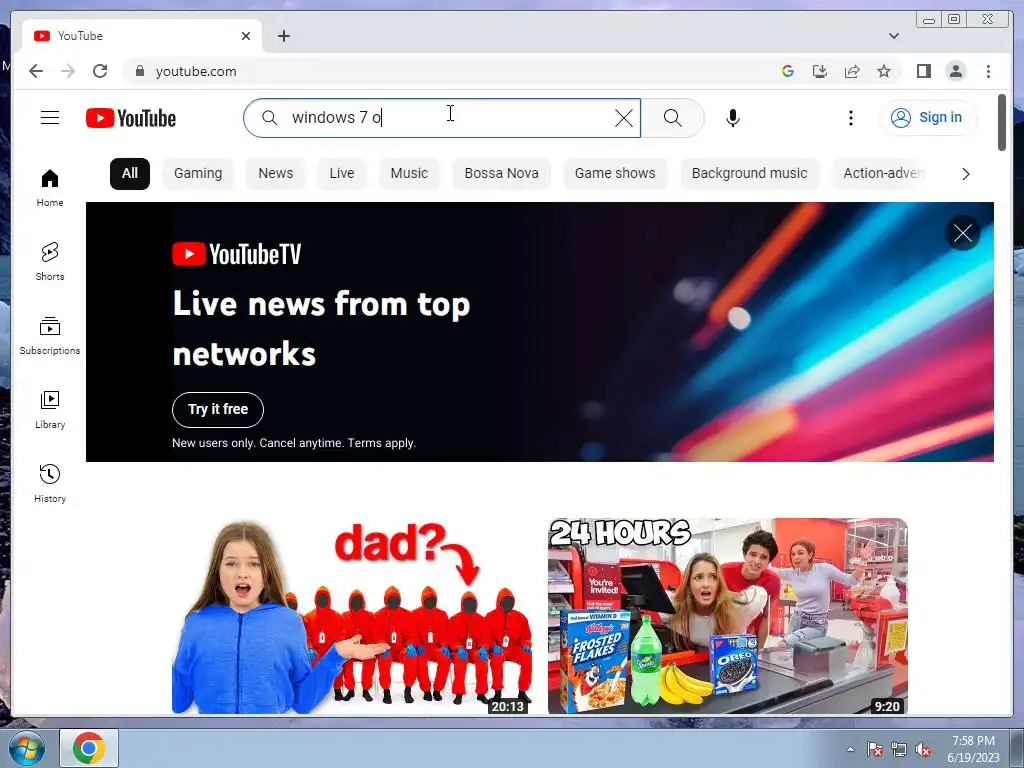
Task: Bookmark this page with the star icon
Action: (x=884, y=71)
